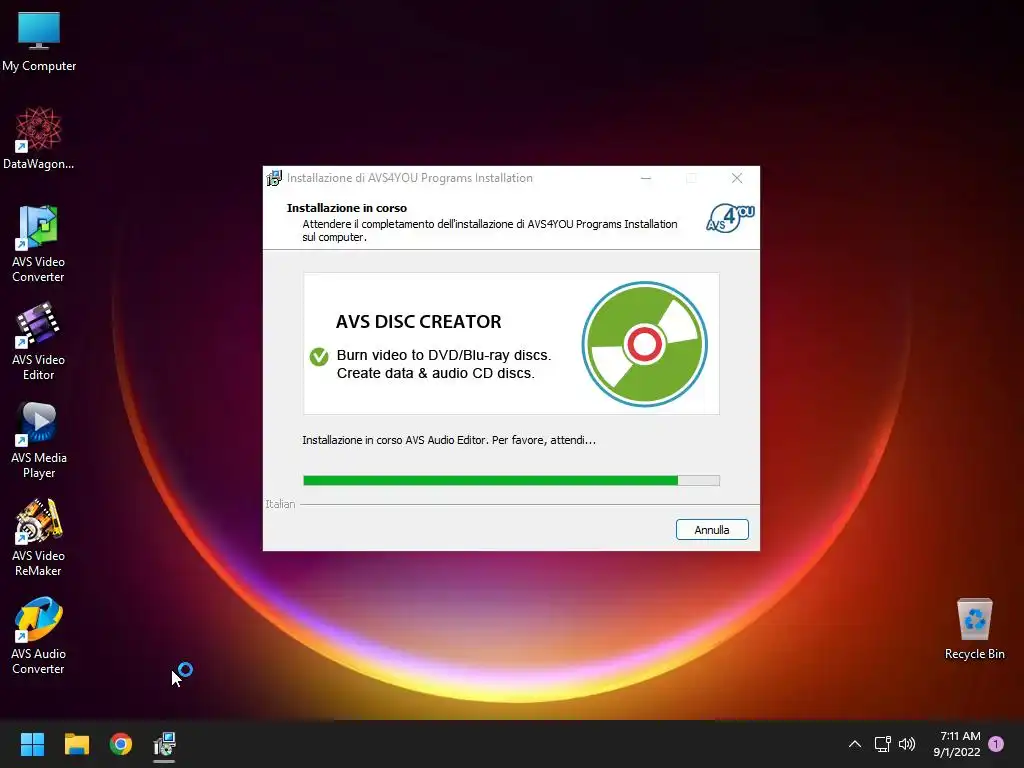Open the My Computer desktop icon
This screenshot has height=768, width=1024.
coord(39,41)
